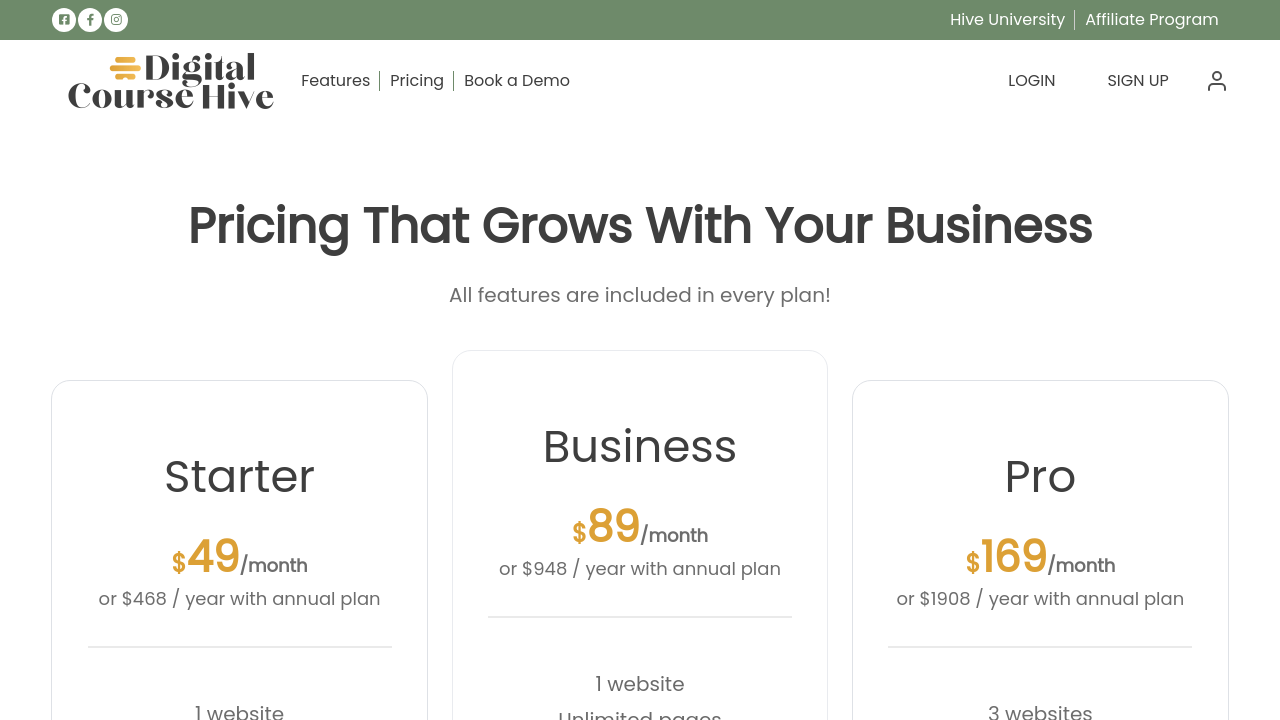Click the 'Pricing That Grows With Your Business' heading
Viewport: 1280px width, 720px height.
(640, 226)
